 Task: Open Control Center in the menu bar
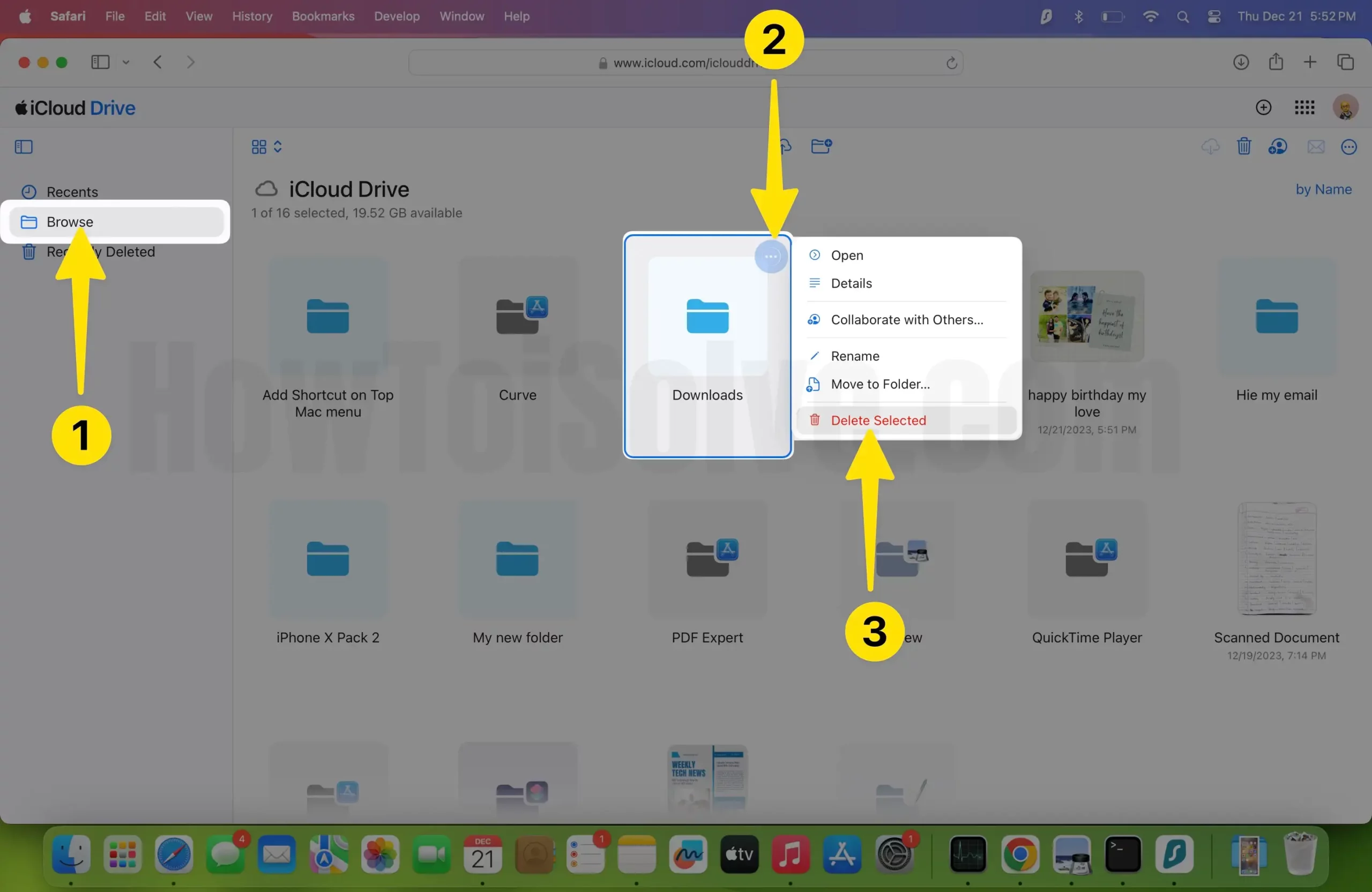coord(1213,17)
